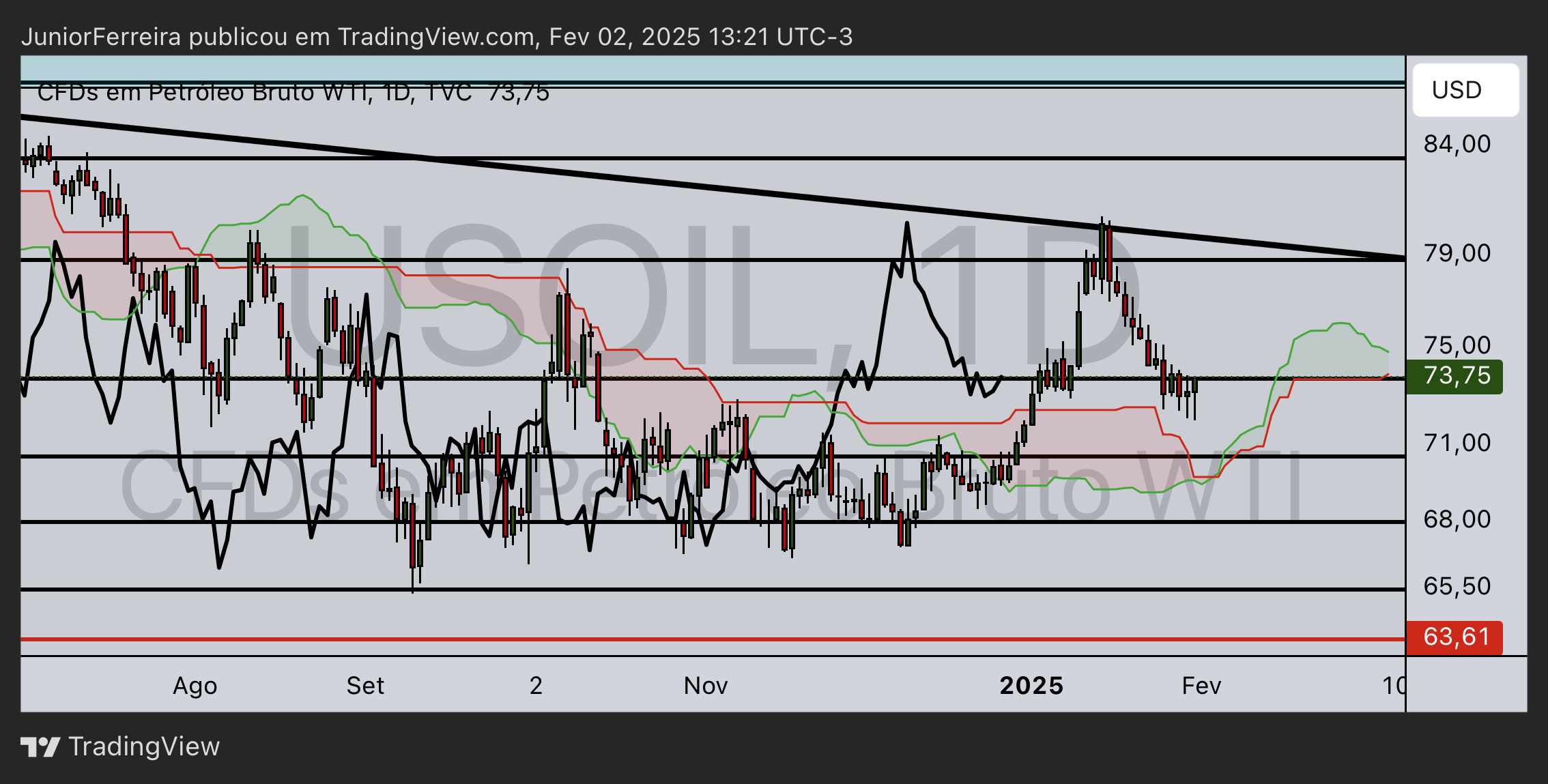Click the 79,00 price axis value

[1457, 253]
